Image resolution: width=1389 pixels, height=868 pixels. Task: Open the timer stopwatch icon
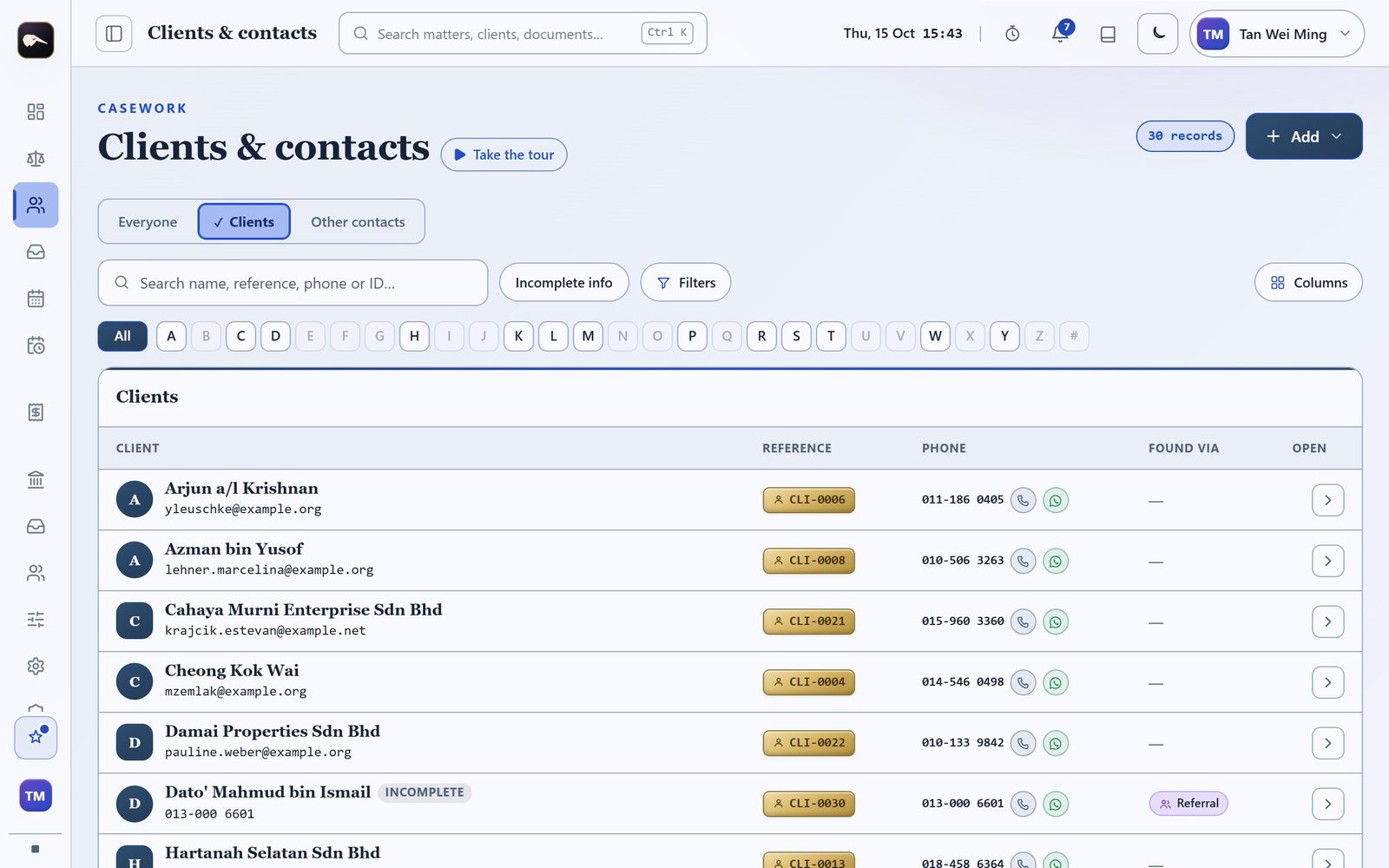(1012, 34)
